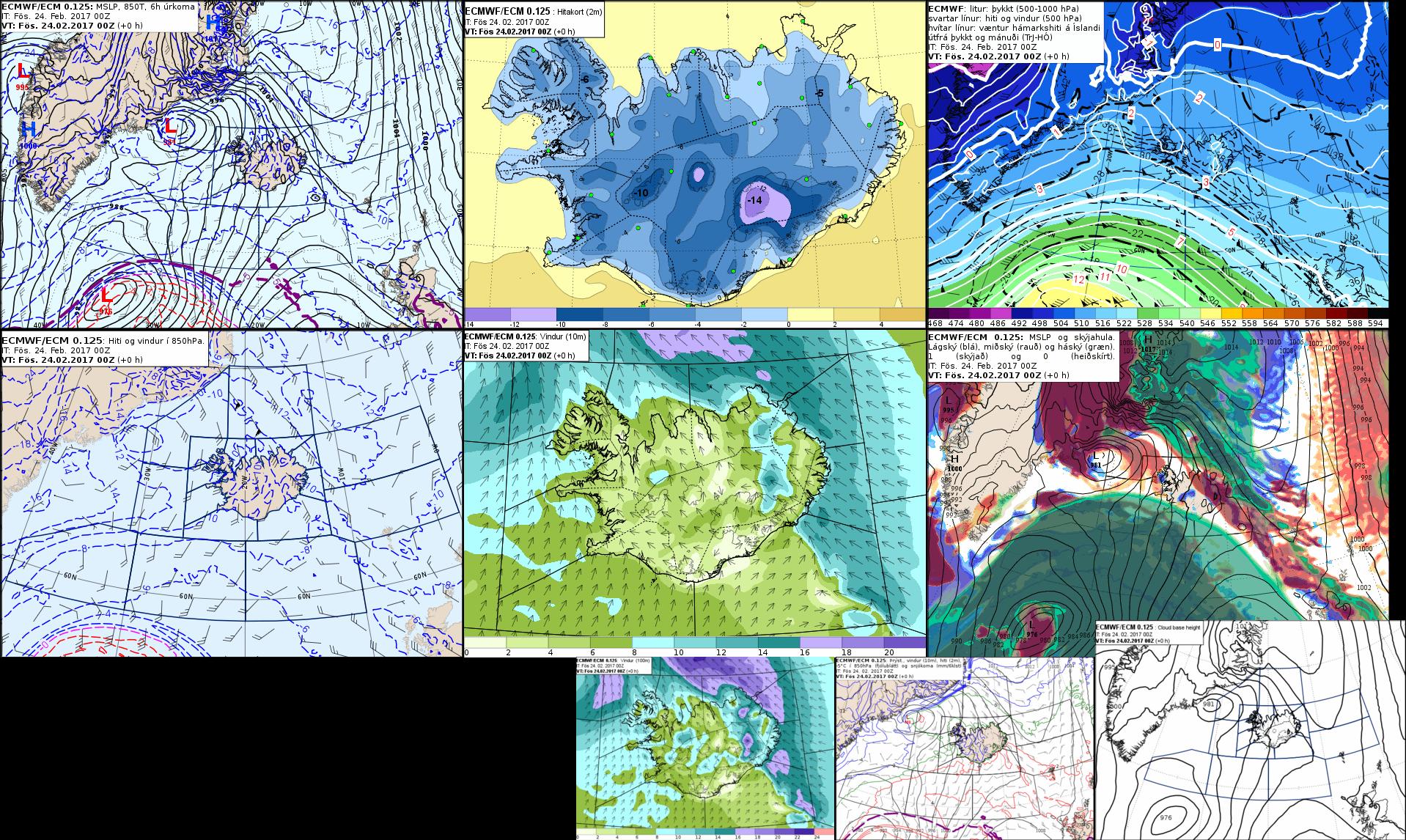Image resolution: width=1406 pixels, height=840 pixels.
Task: Click 'litur: þykkt (500-1000 hPa)' legend line
Action: click(1020, 10)
